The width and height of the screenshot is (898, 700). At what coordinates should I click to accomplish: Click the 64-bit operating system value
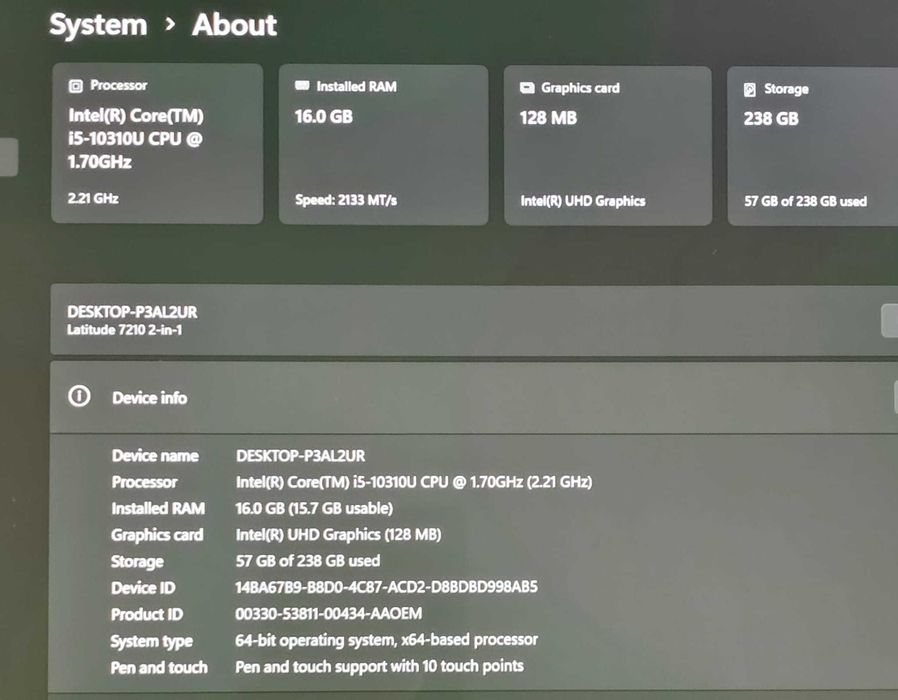[x=387, y=640]
